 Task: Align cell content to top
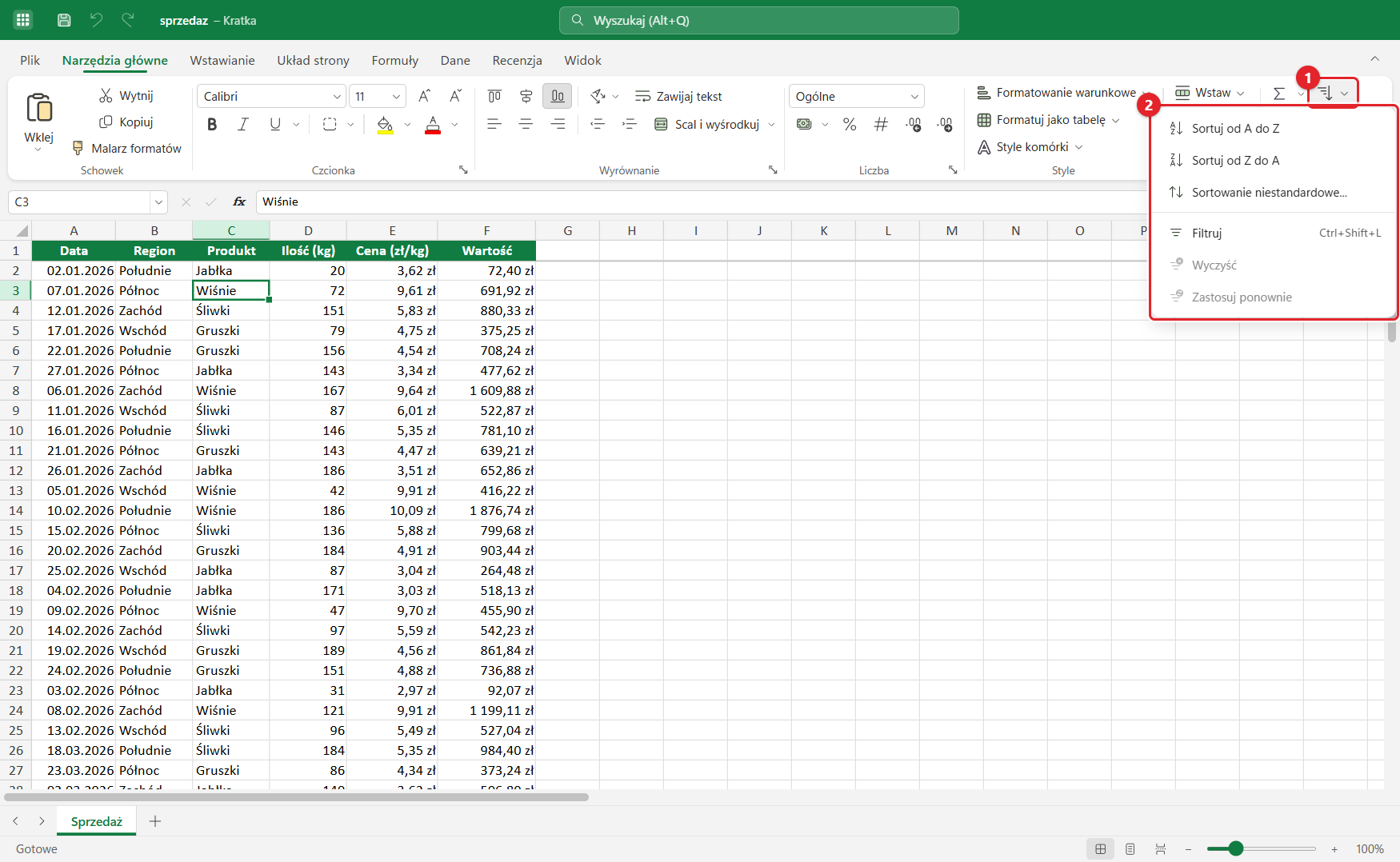[494, 96]
